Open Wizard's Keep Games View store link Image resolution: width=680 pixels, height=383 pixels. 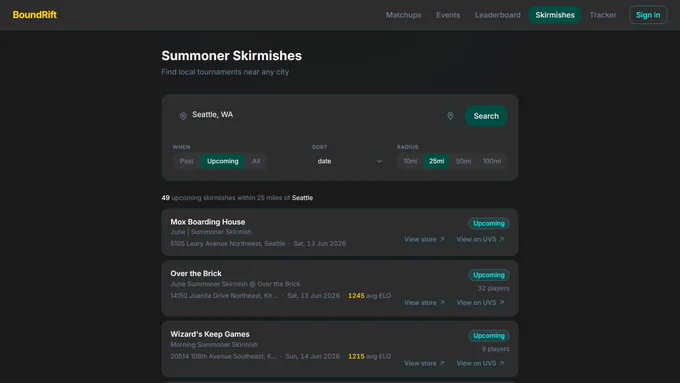tap(424, 363)
